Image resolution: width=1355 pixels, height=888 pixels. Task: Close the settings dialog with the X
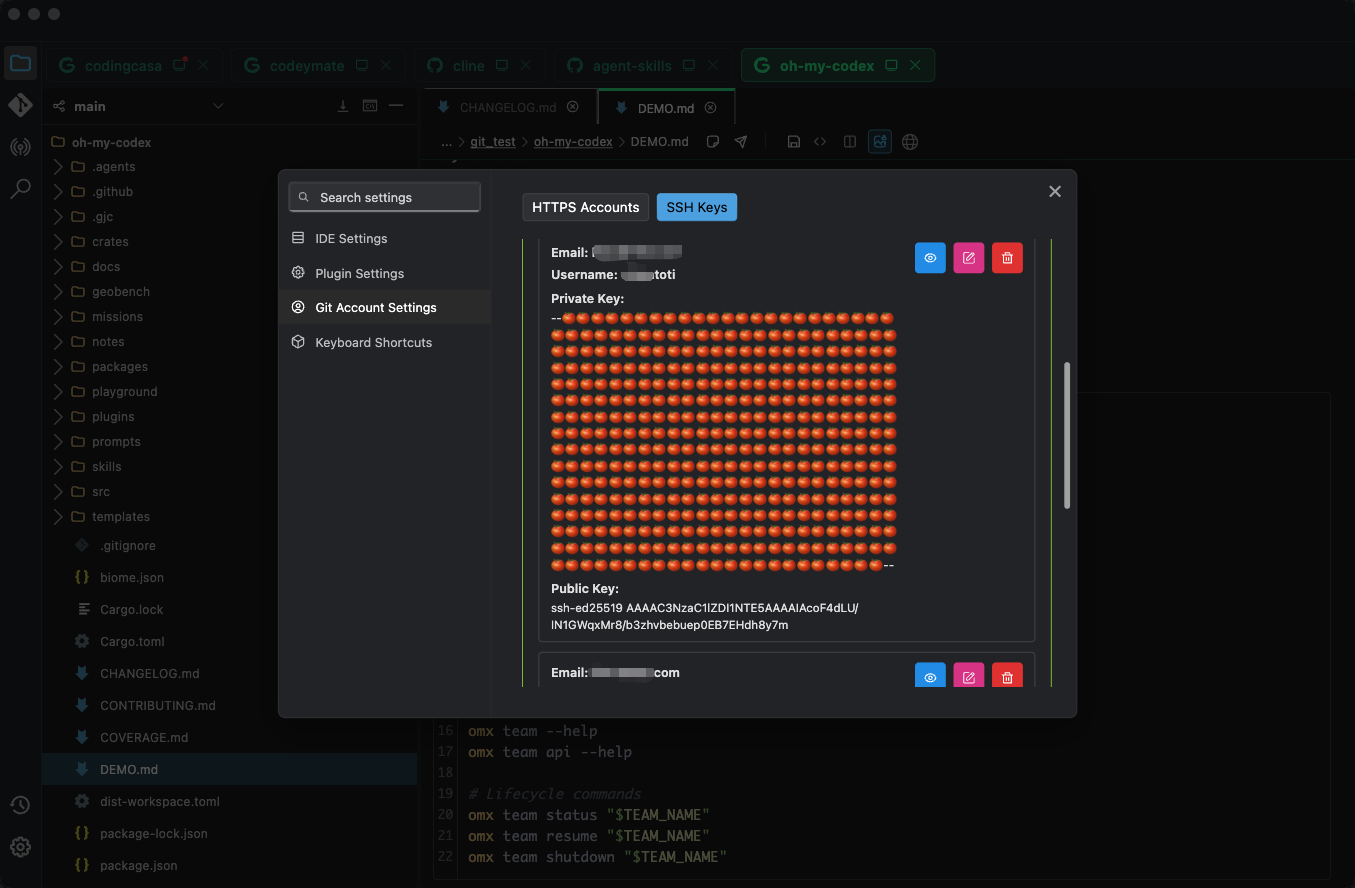pyautogui.click(x=1054, y=191)
